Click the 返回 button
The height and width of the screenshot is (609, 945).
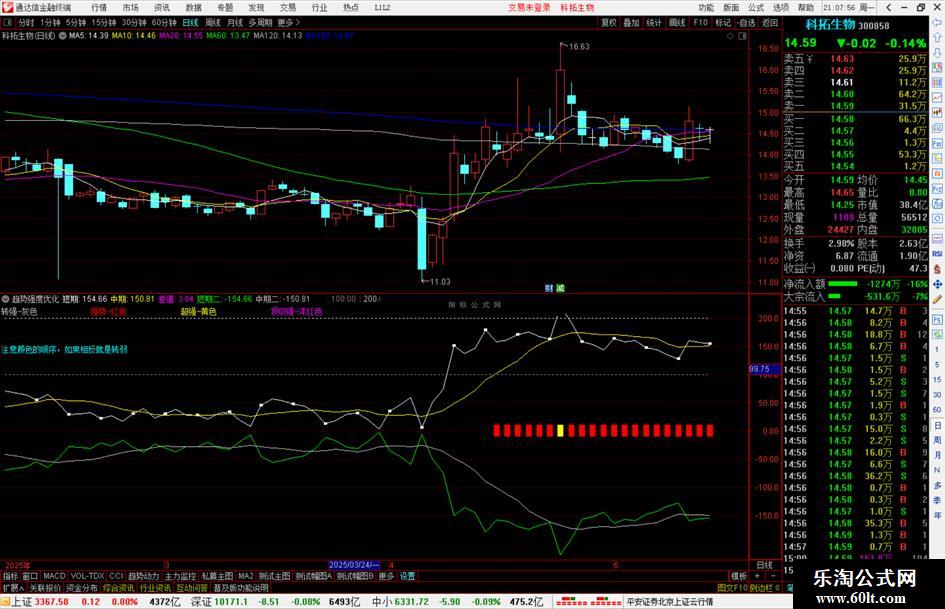(770, 22)
